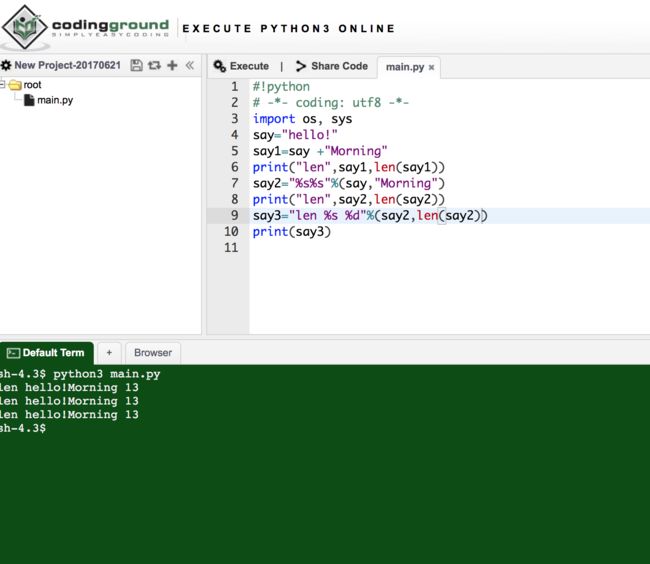Viewport: 650px width, 564px height.
Task: Click the 'say1=say +"Morning"' code line
Action: coord(320,151)
